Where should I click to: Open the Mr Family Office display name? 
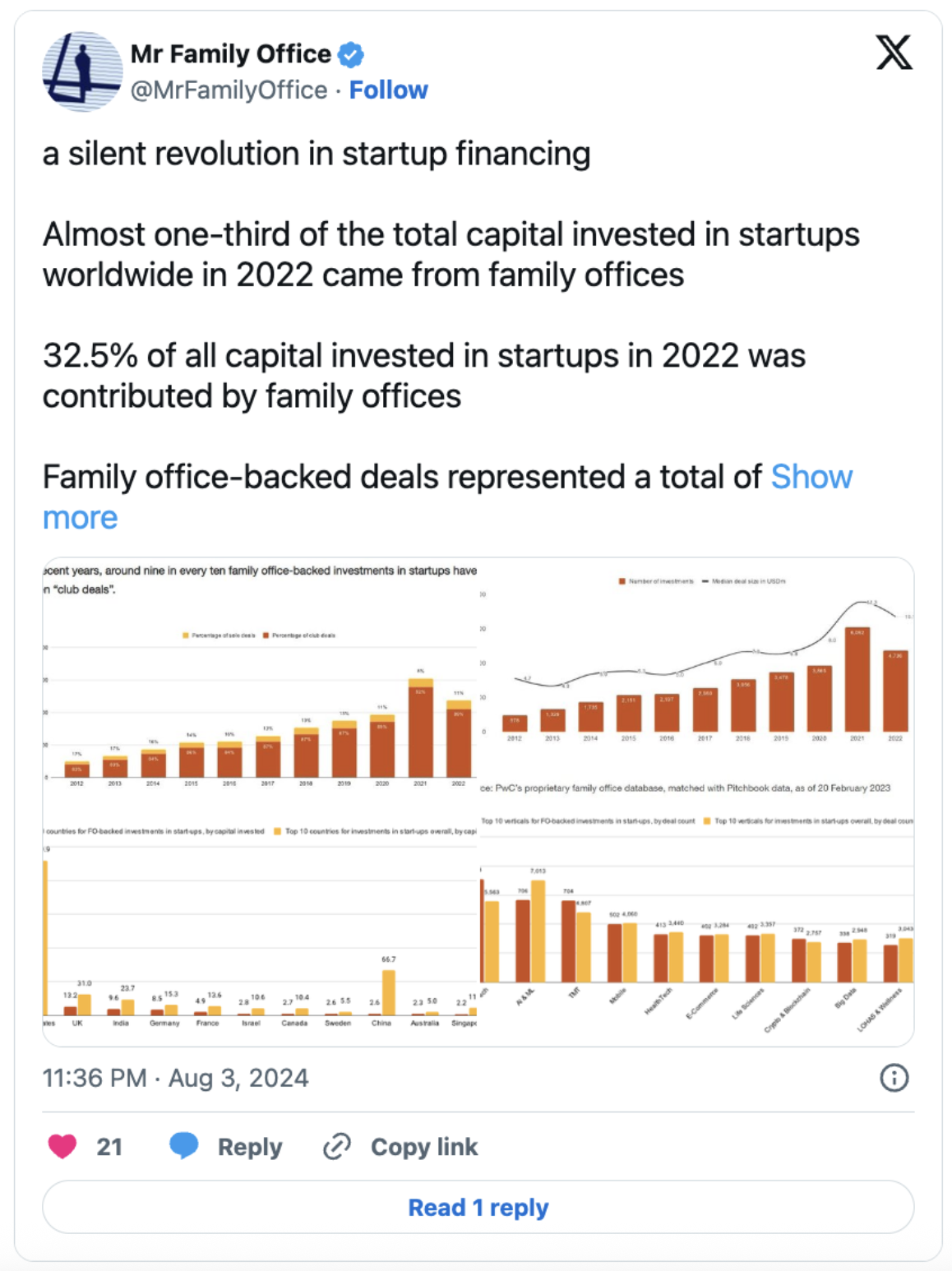click(231, 54)
